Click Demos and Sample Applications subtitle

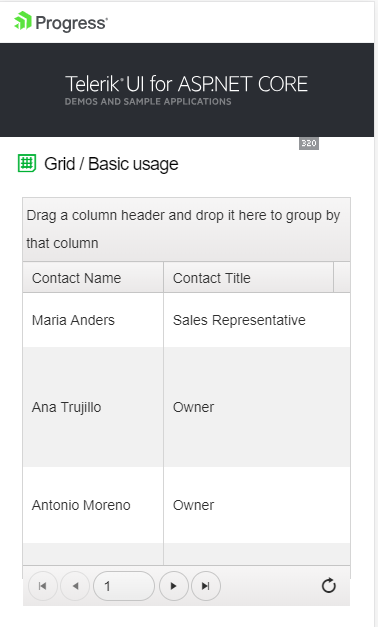pos(148,102)
